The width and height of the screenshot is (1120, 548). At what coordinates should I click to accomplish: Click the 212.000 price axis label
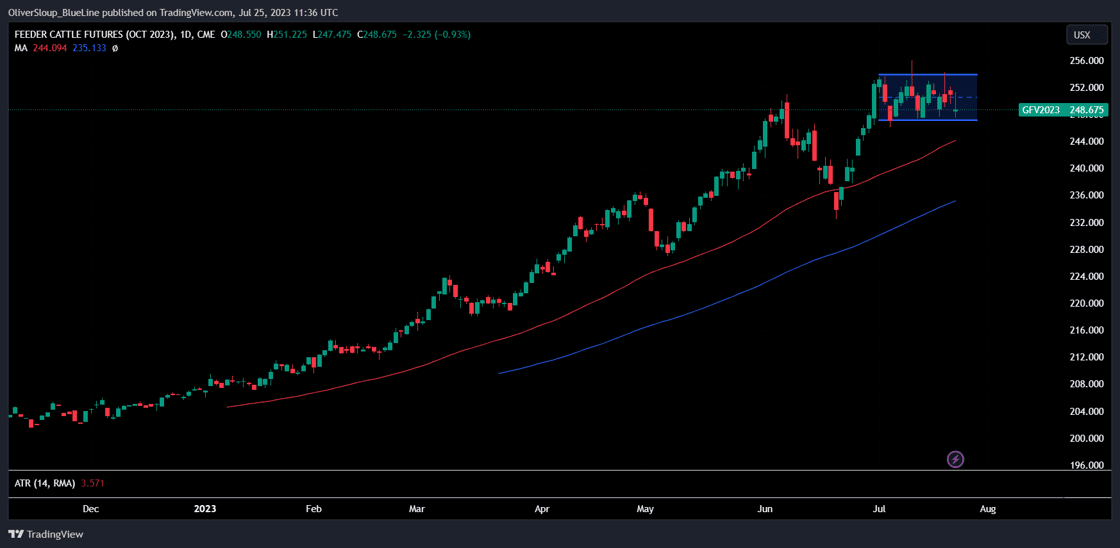tap(1088, 357)
